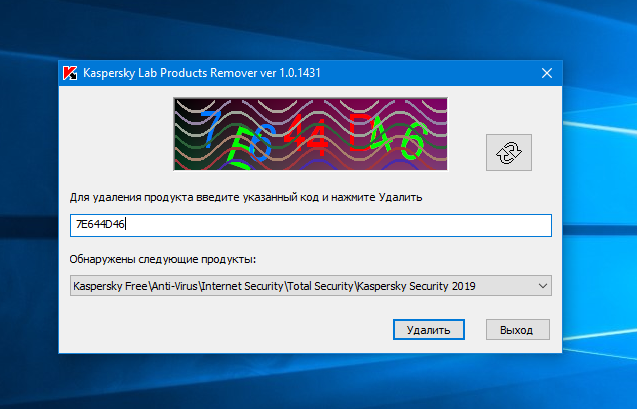This screenshot has width=637, height=409.
Task: Click the label Обнаружены следующие продукты
Action: point(163,259)
